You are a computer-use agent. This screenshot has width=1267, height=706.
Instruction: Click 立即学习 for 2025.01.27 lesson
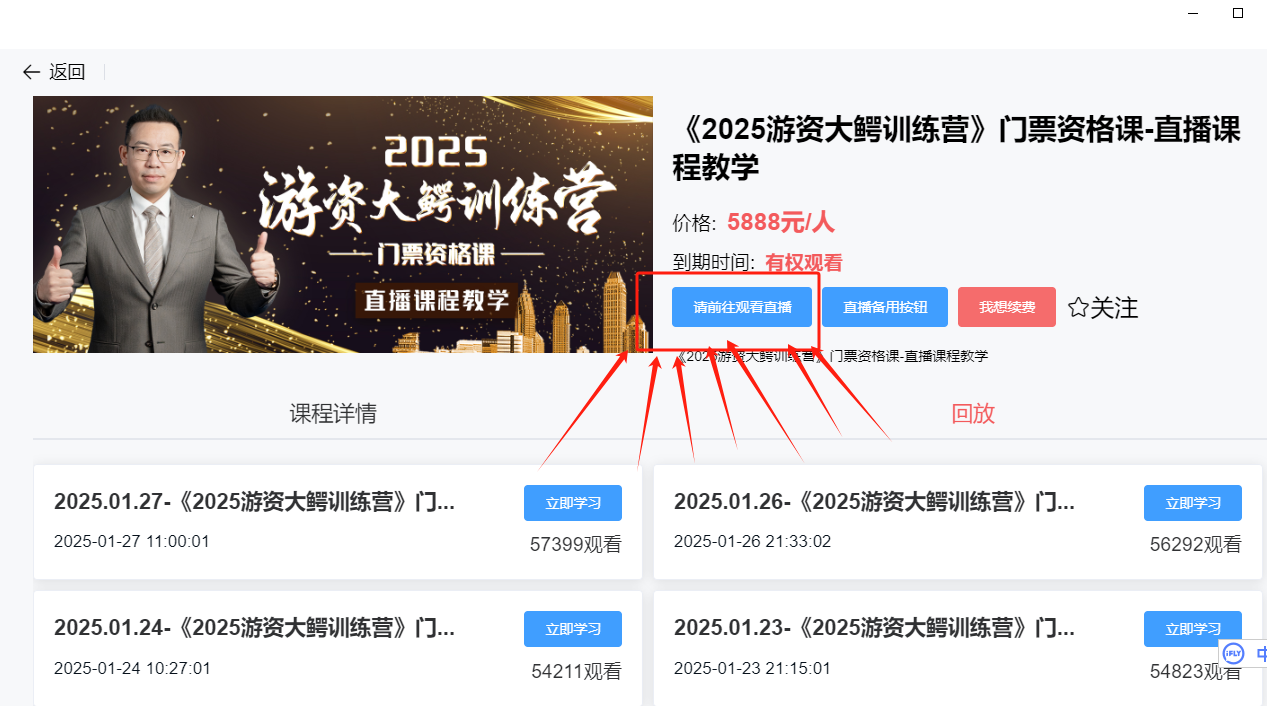point(573,503)
